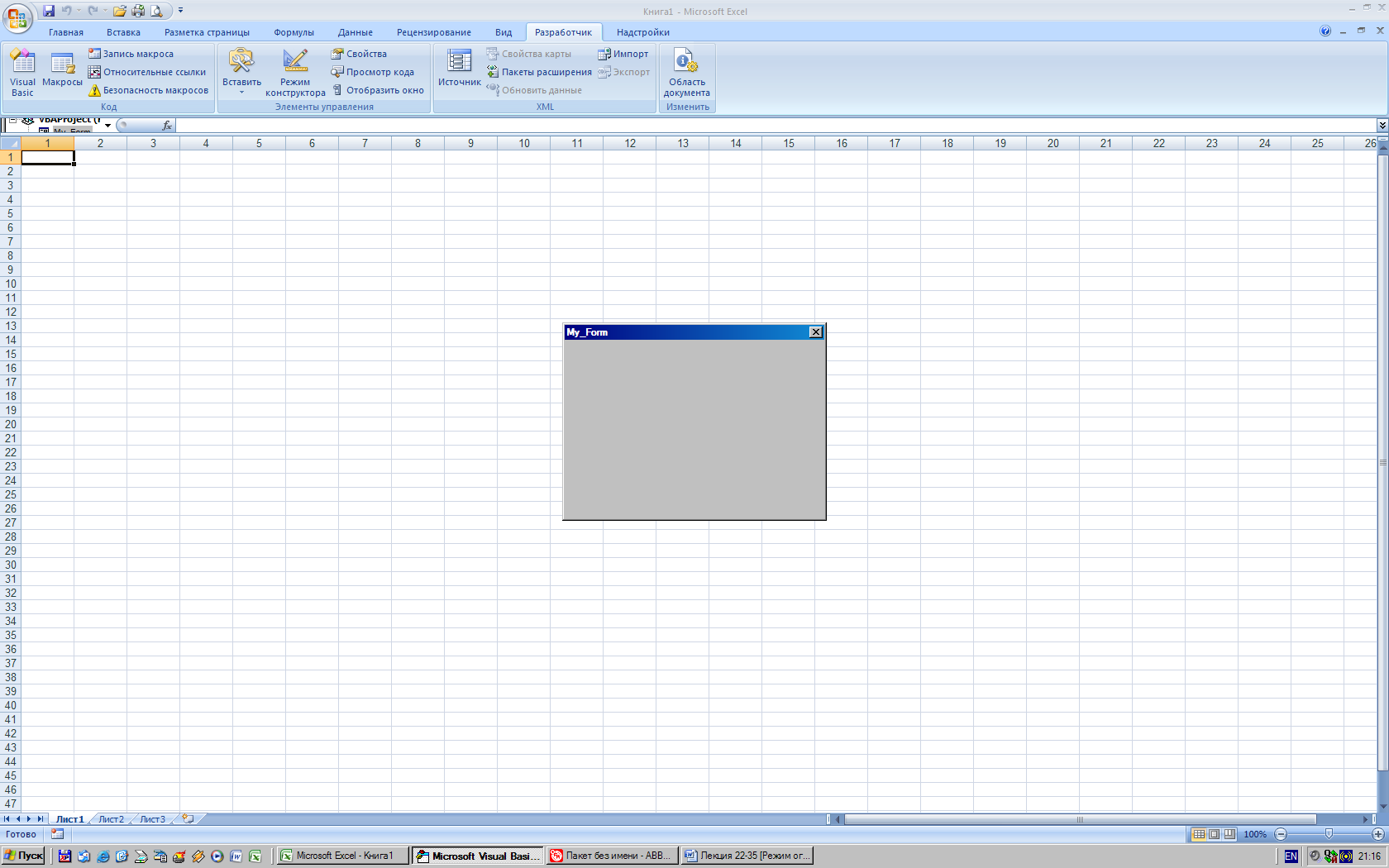Viewport: 1389px width, 868px height.
Task: Click the vertical scrollbar down arrow
Action: [1383, 807]
